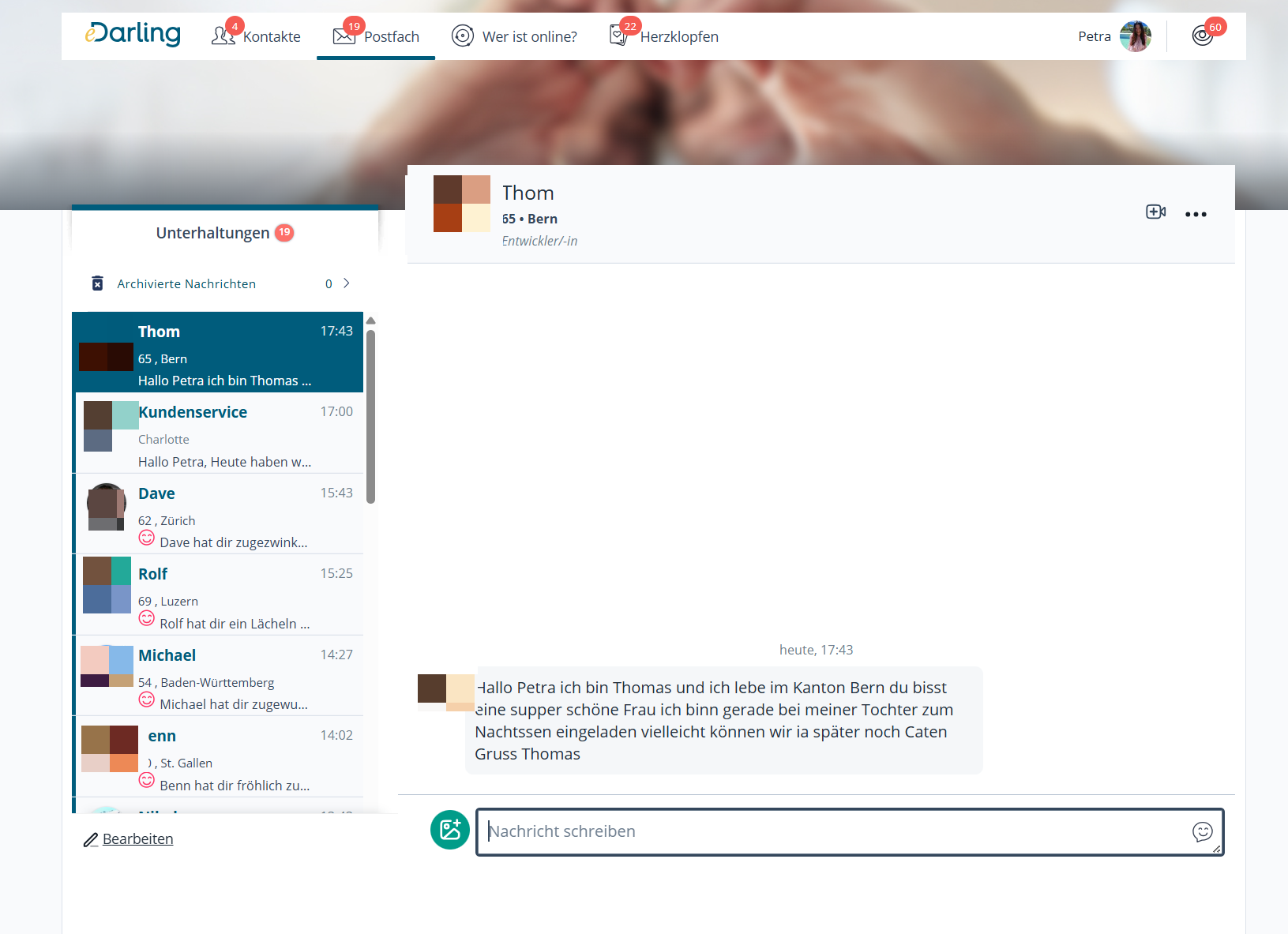The height and width of the screenshot is (934, 1288).
Task: Click Dave's profile thumbnail in the list
Action: pos(106,507)
